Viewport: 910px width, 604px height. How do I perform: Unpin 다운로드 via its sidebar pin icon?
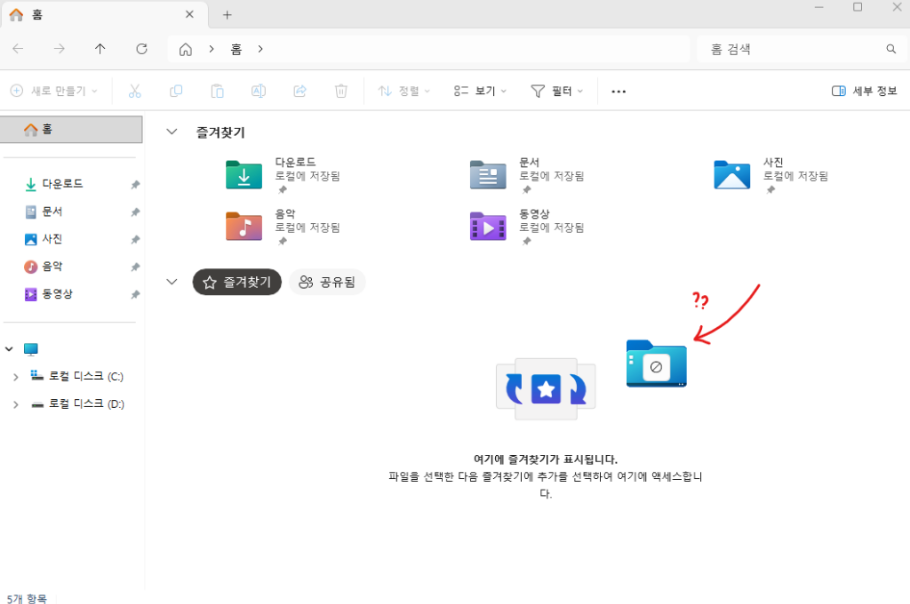click(135, 185)
